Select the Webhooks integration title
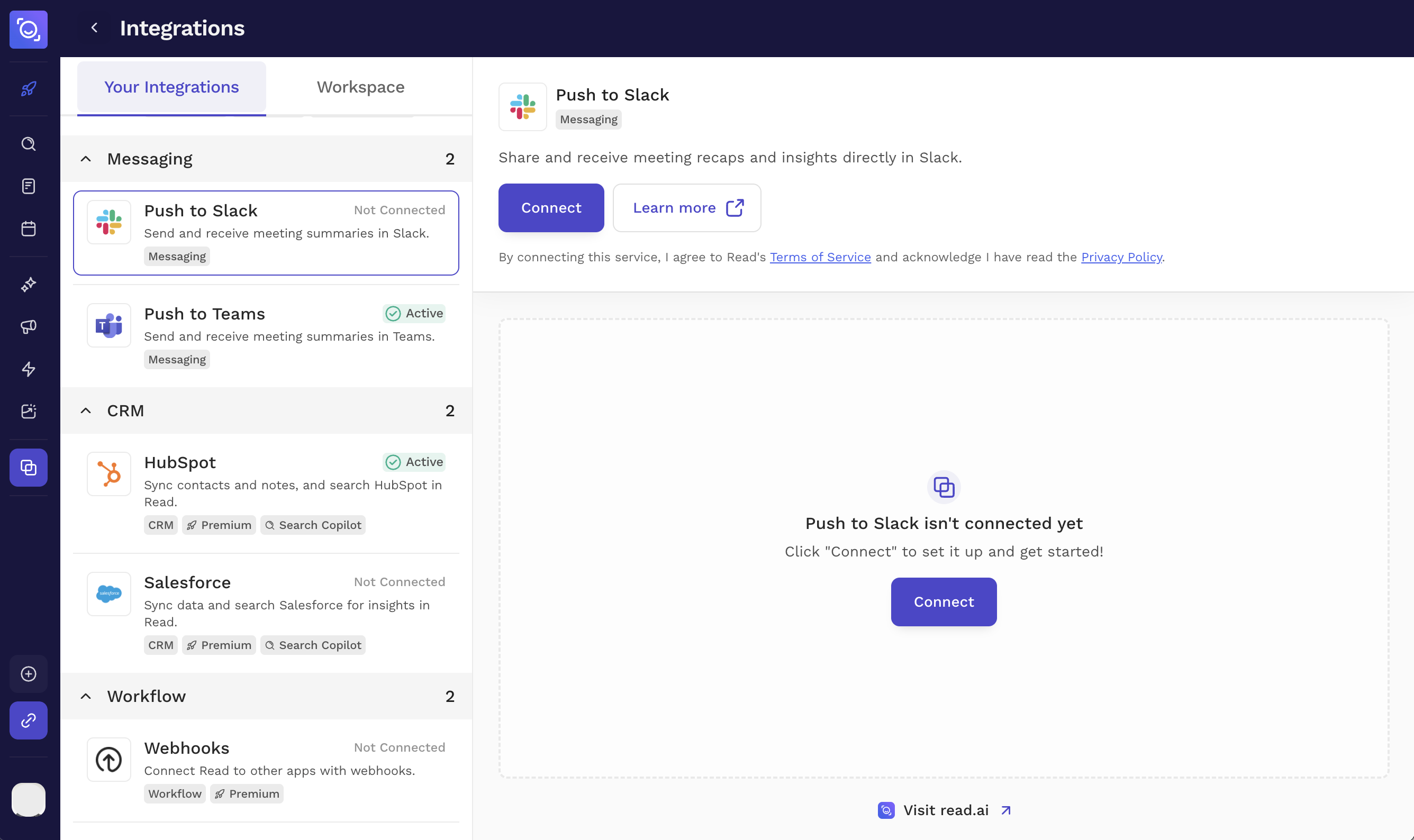1414x840 pixels. pos(186,748)
